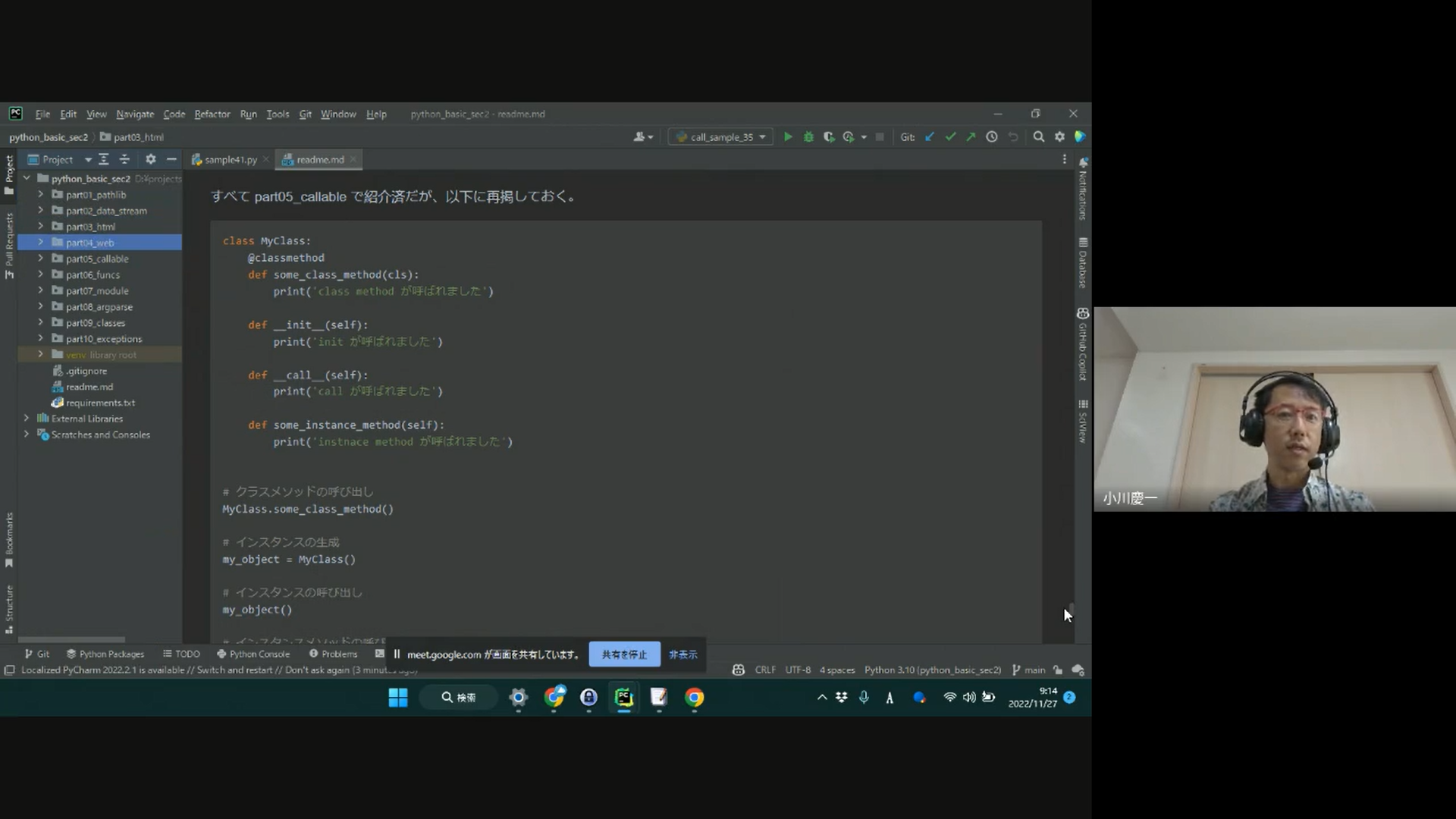Open the Refactor menu
This screenshot has width=1456, height=819.
212,115
